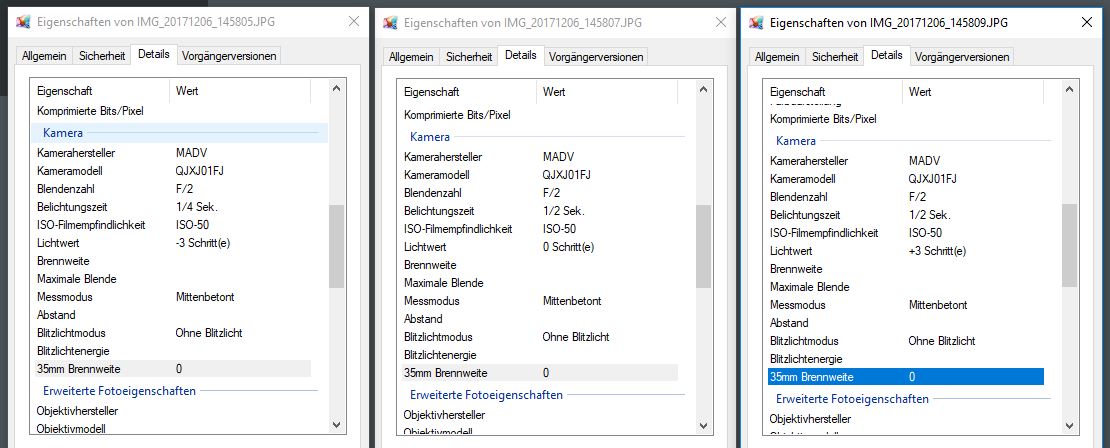Select Allgemein tab in the 145809 window
This screenshot has height=448, width=1110.
777,57
